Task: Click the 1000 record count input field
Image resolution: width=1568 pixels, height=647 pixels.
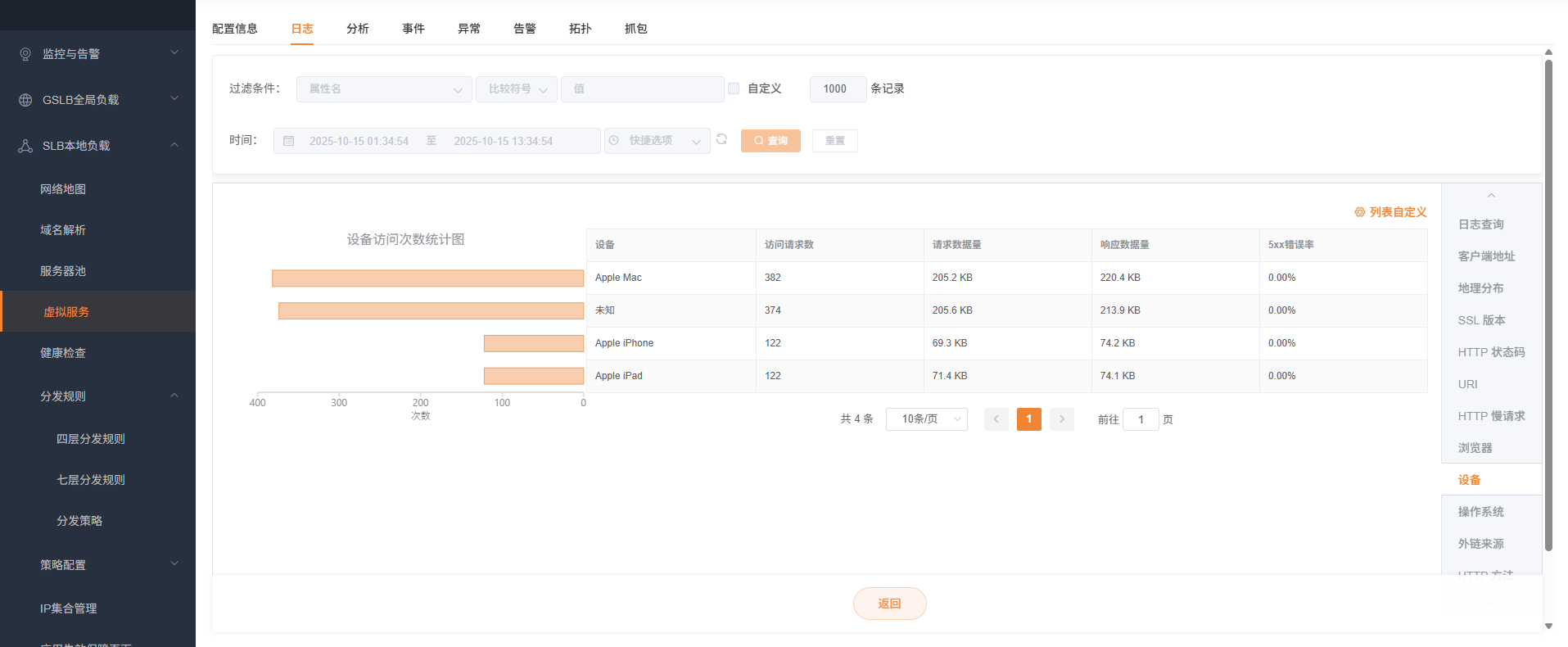Action: coord(837,89)
